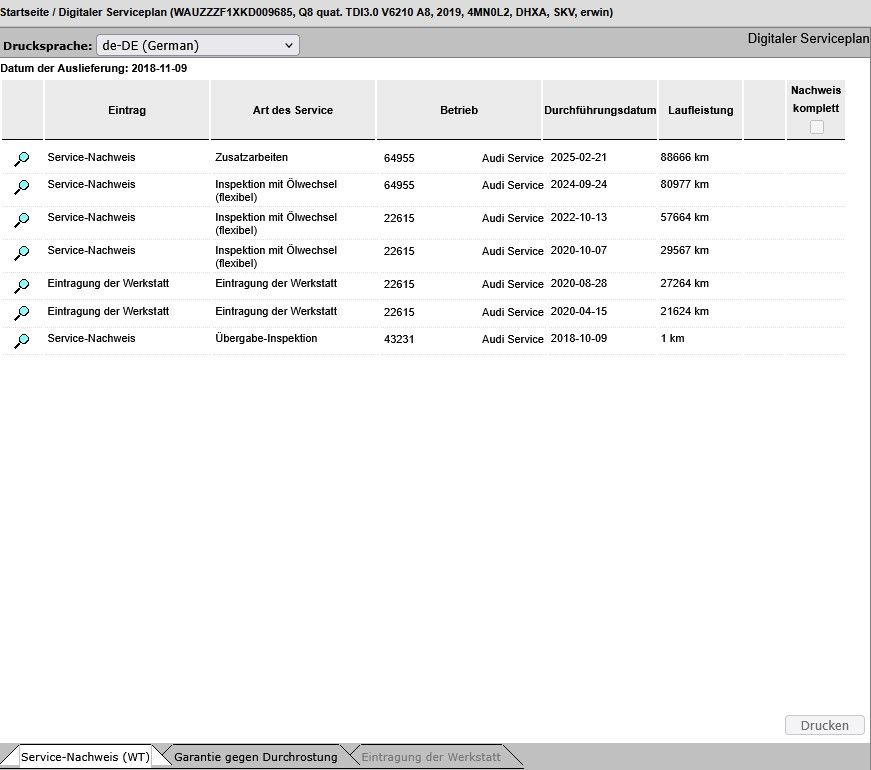
Task: Click the Eintrag column header
Action: pos(127,110)
